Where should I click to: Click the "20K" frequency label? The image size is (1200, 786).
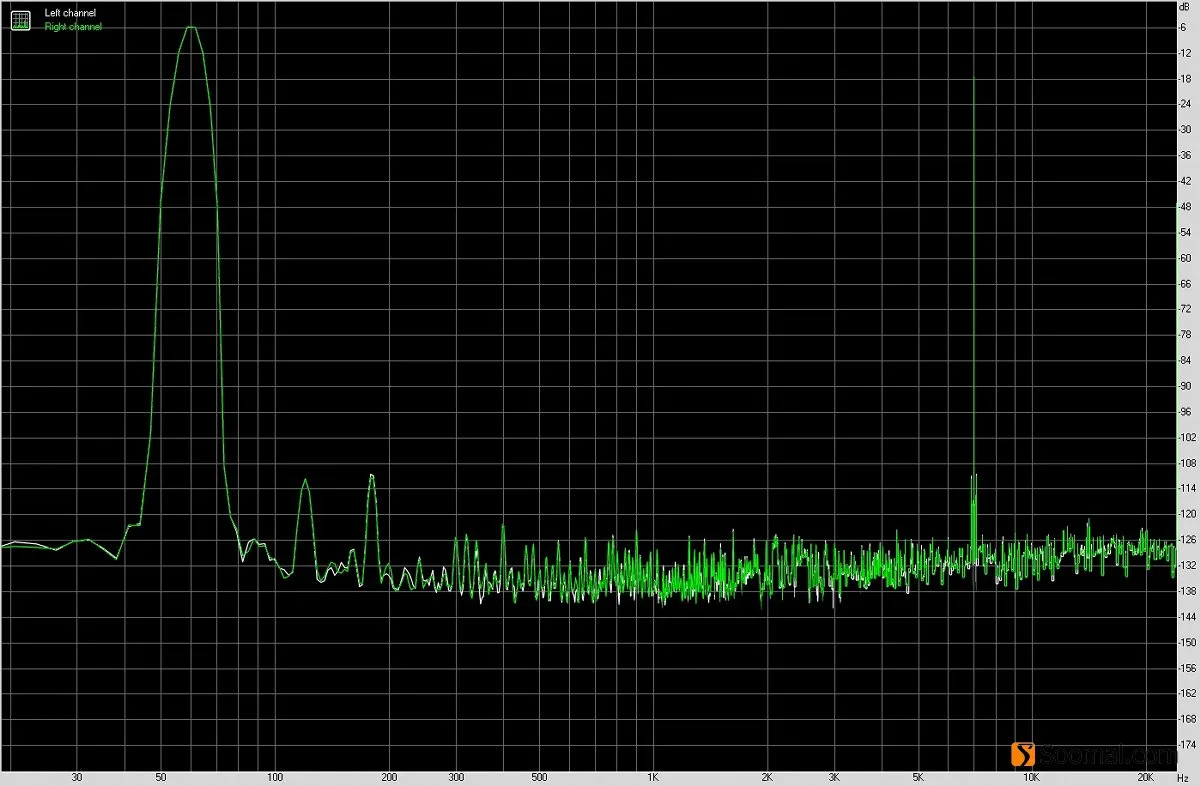tap(1146, 777)
